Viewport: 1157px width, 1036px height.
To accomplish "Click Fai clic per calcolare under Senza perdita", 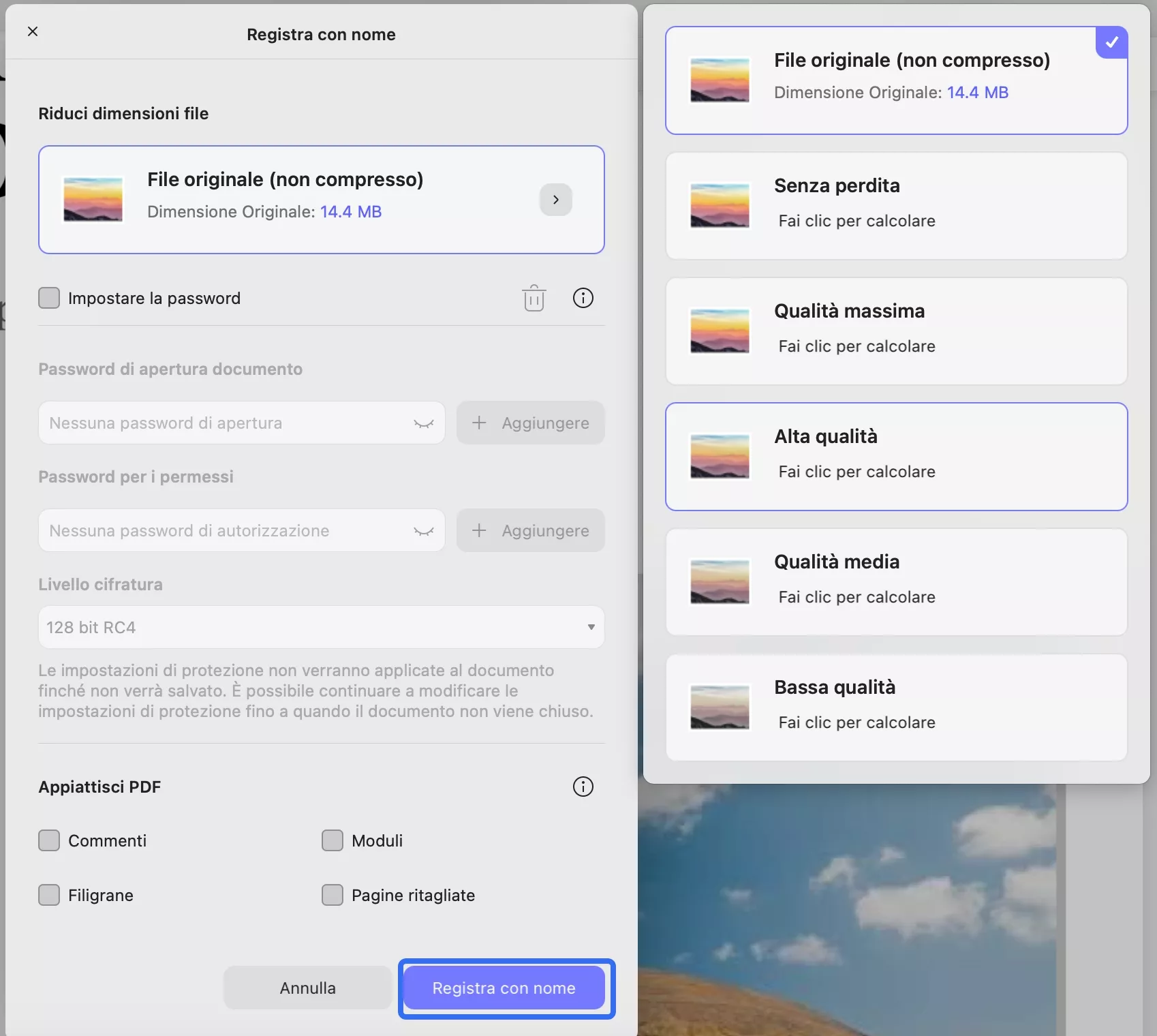I will (857, 221).
